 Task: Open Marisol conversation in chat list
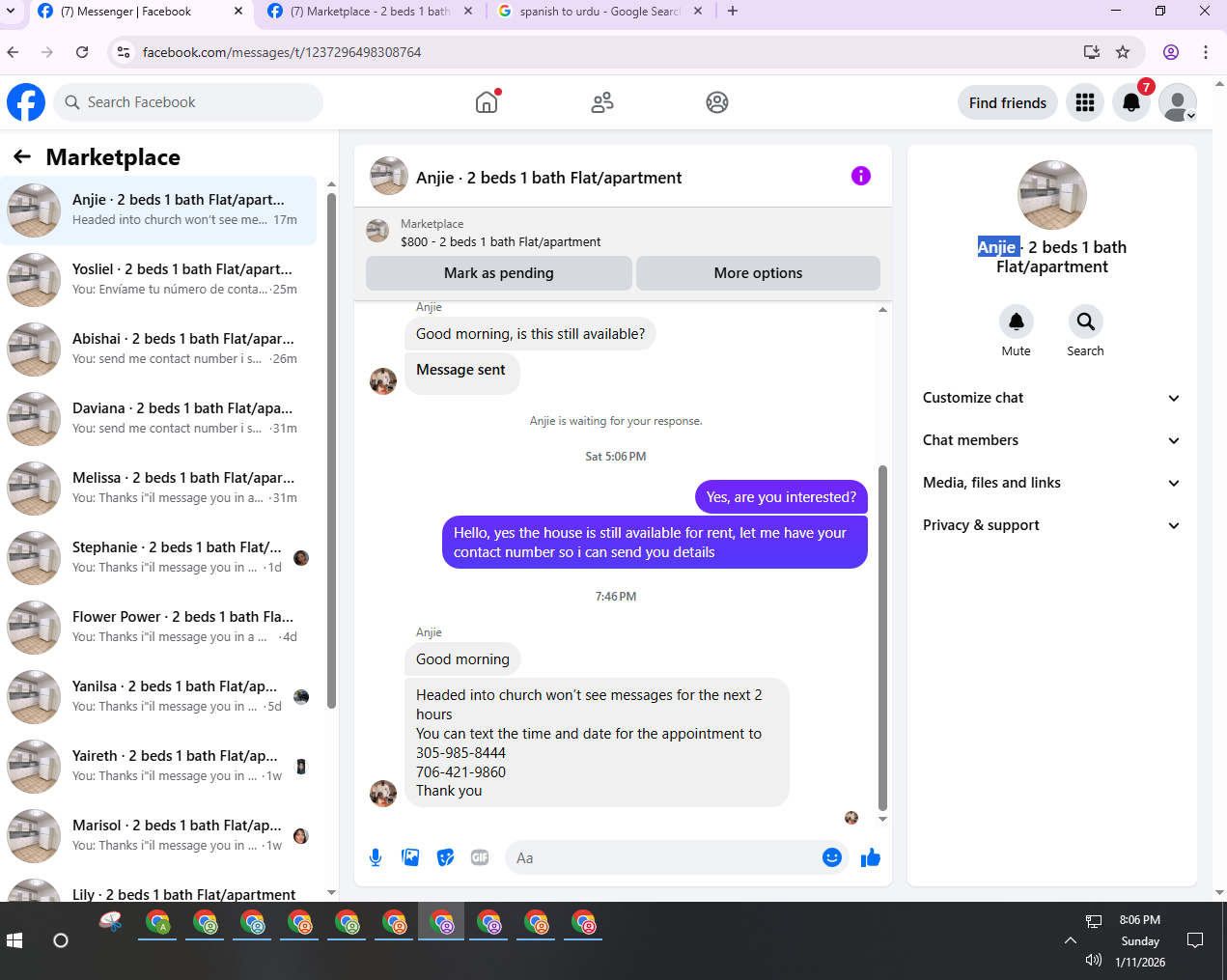point(158,835)
